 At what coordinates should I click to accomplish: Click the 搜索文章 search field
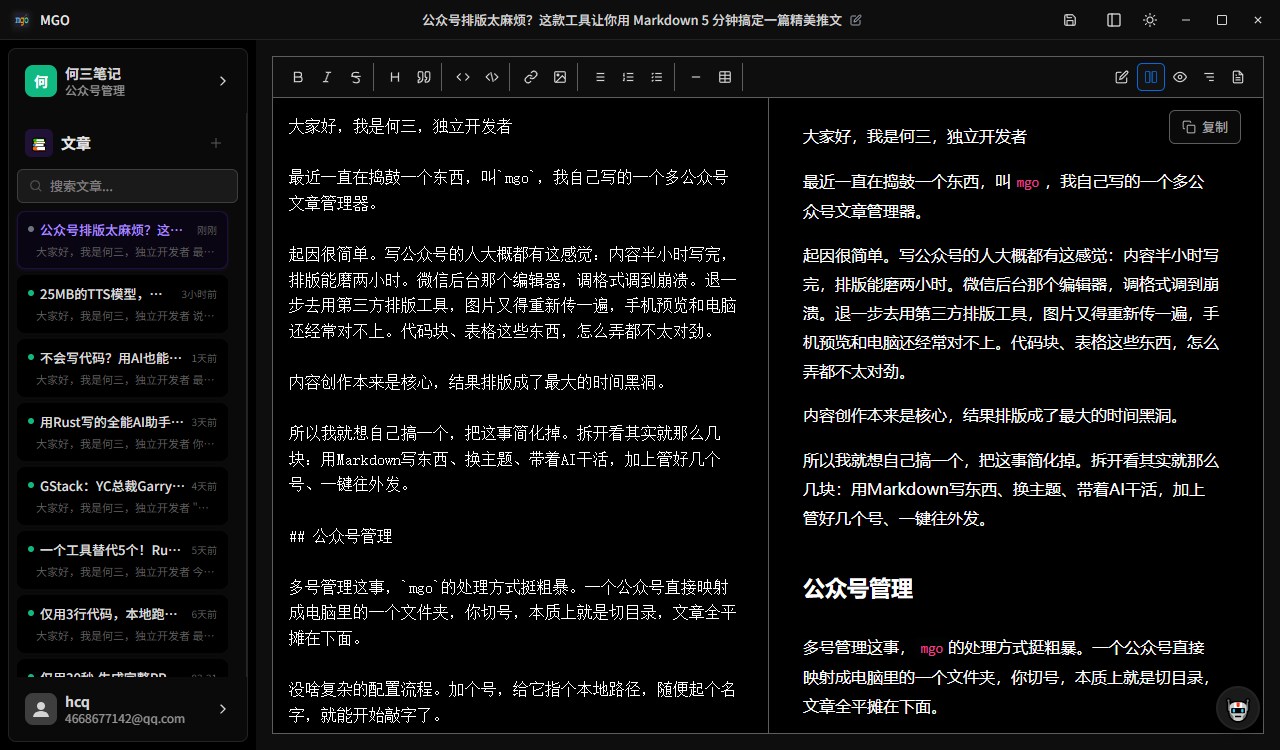(127, 186)
